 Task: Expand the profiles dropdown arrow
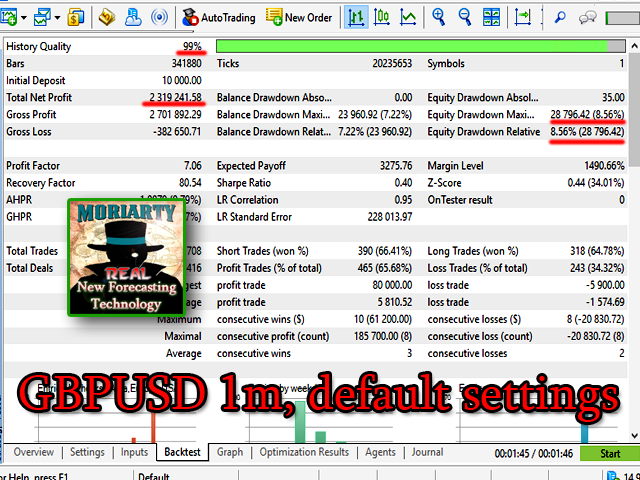click(59, 17)
